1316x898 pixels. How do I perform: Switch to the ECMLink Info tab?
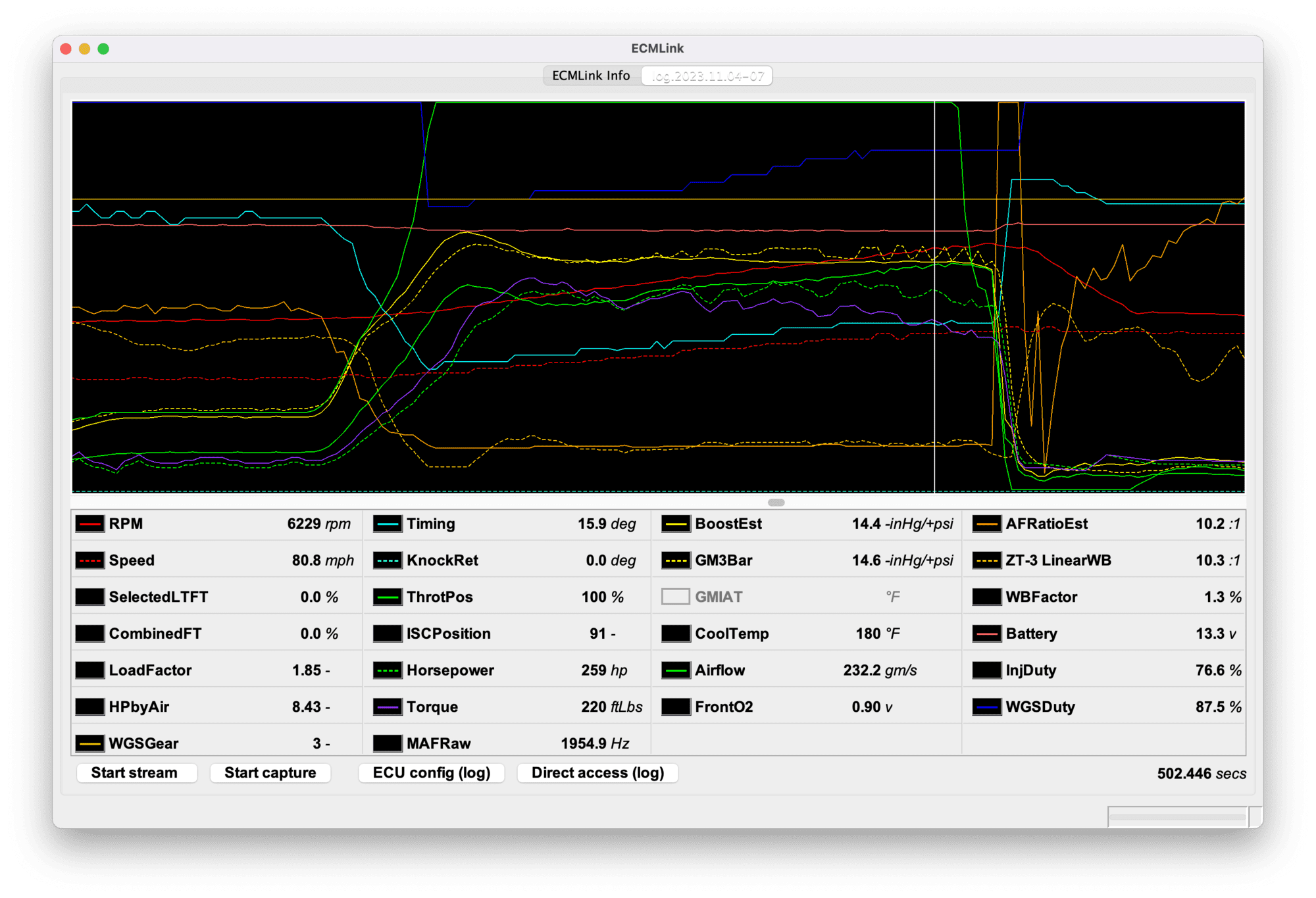tap(591, 76)
